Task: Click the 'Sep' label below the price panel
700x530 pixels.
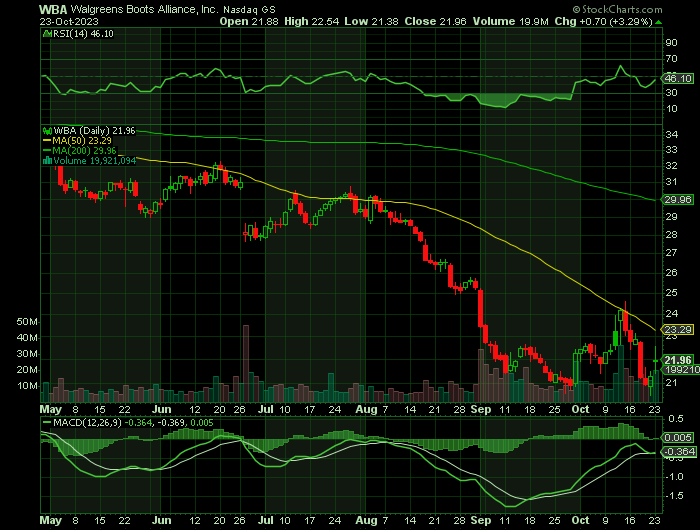Action: pos(480,409)
